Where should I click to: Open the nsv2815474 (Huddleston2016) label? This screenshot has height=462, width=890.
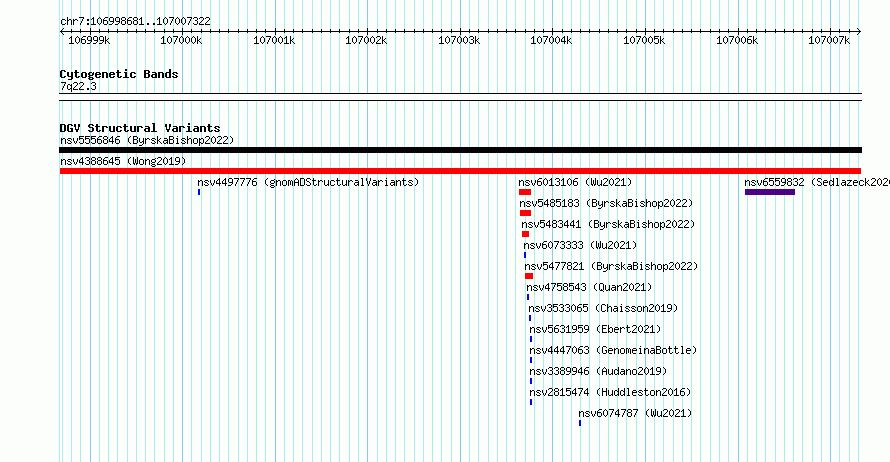point(611,392)
